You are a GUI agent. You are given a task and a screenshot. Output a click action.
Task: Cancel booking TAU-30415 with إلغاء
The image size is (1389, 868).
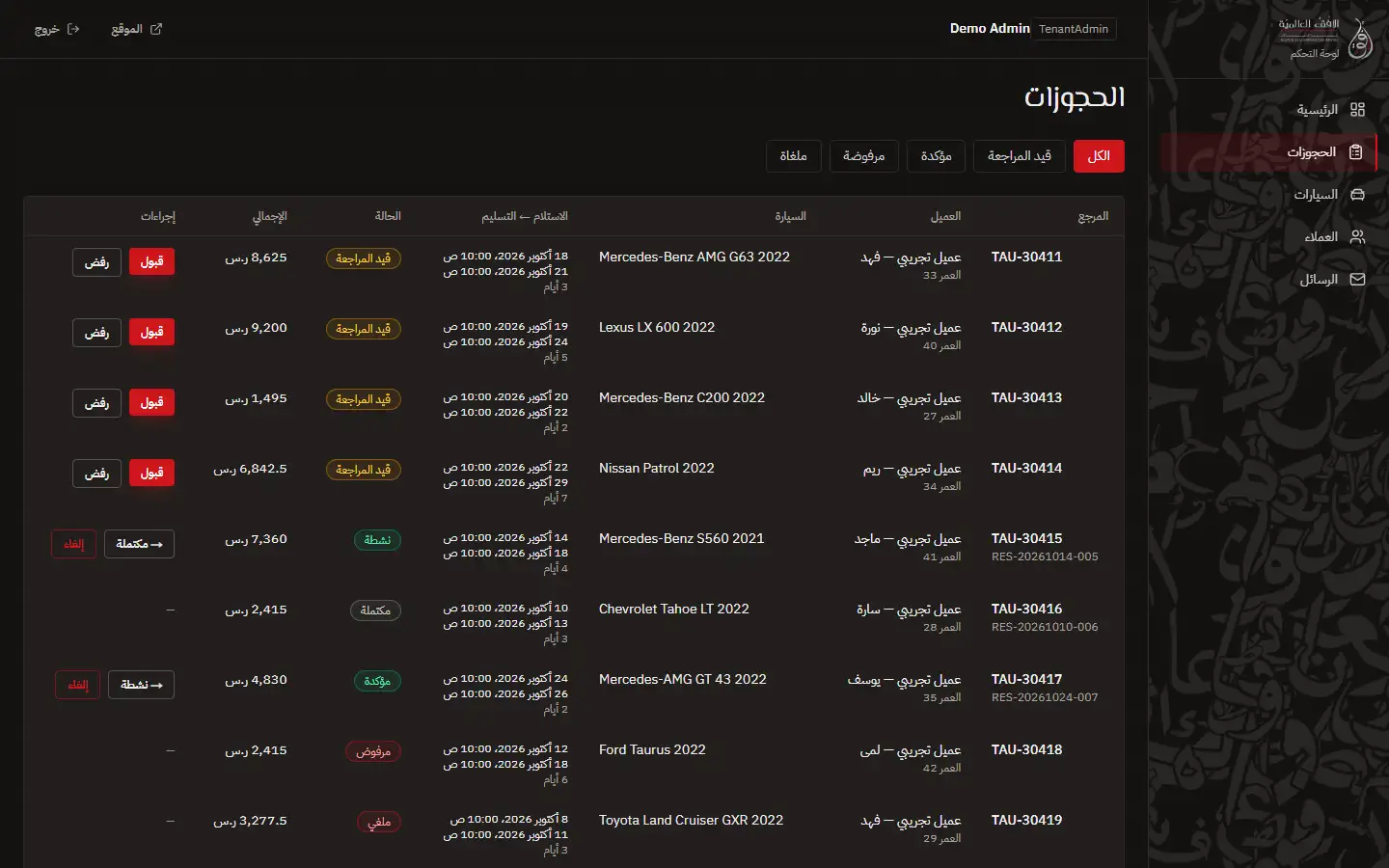(73, 544)
